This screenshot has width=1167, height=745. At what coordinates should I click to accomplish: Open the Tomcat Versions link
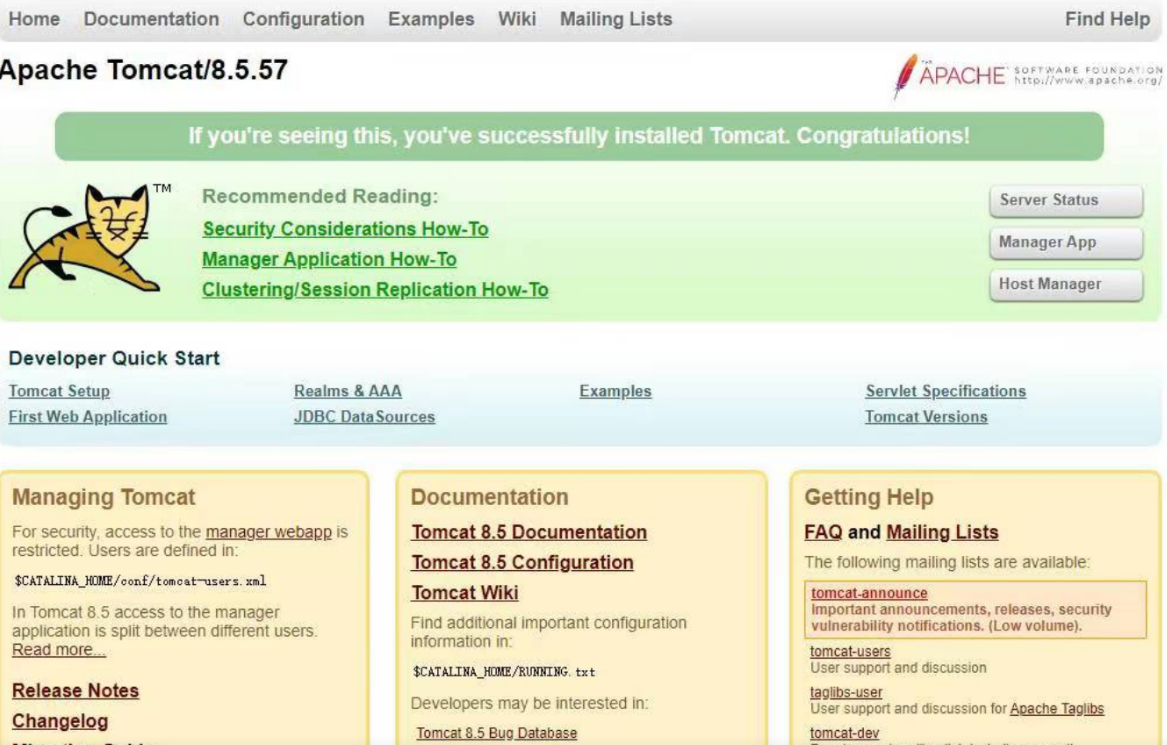pyautogui.click(x=926, y=417)
